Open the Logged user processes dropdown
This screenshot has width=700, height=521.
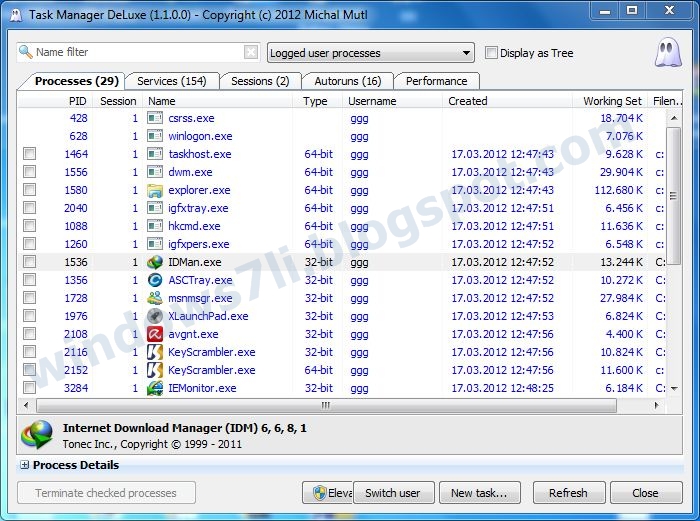371,53
